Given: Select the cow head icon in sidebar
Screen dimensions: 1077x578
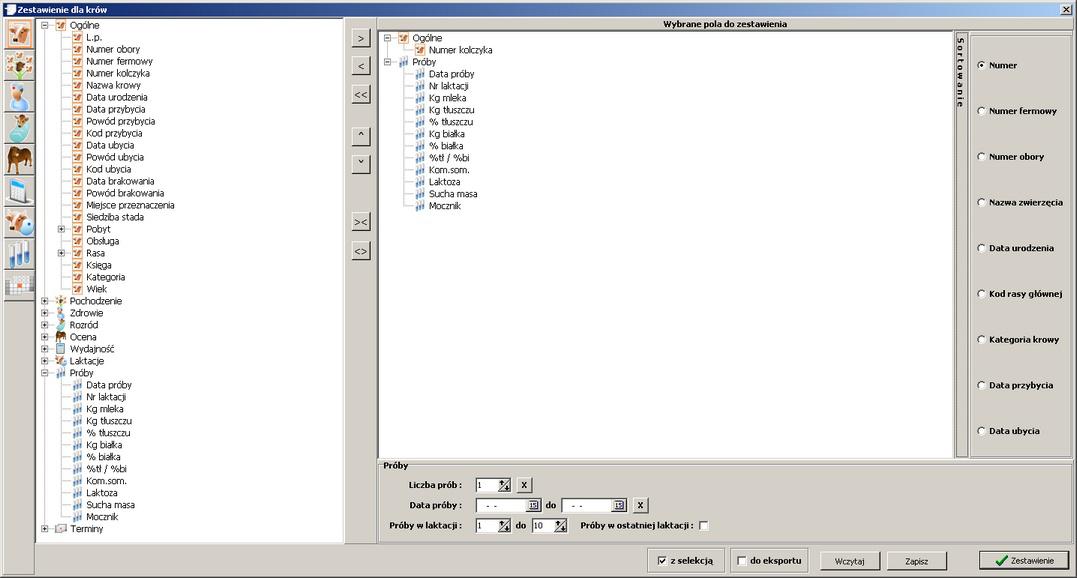Looking at the screenshot, I should [19, 34].
